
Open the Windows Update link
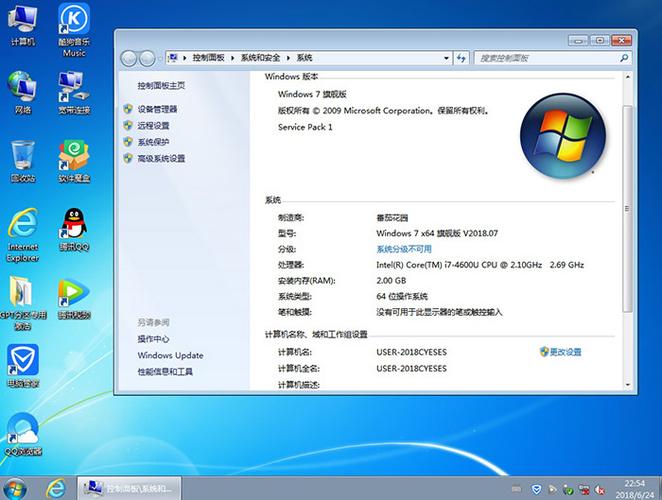tap(170, 356)
